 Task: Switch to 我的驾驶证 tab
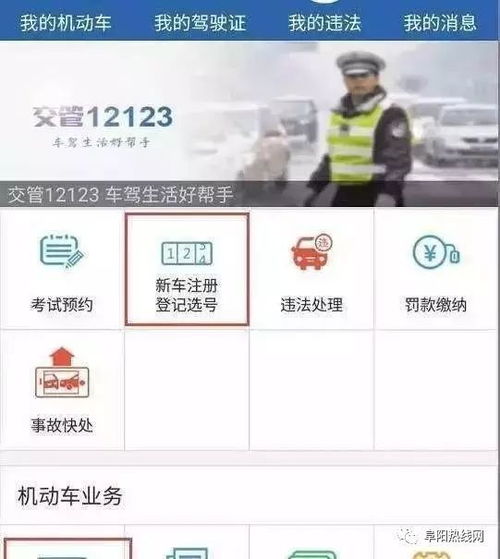200,22
